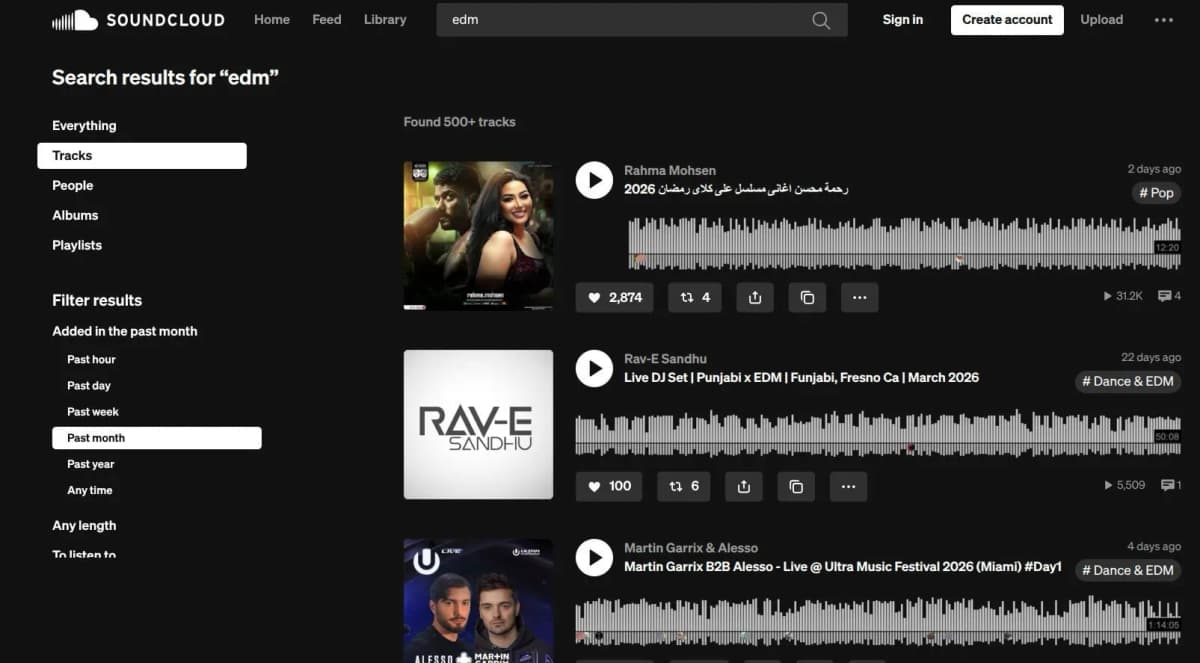Seek within Rahma Mohsen track waveform
Screen dimensions: 1200x663
click(905, 243)
